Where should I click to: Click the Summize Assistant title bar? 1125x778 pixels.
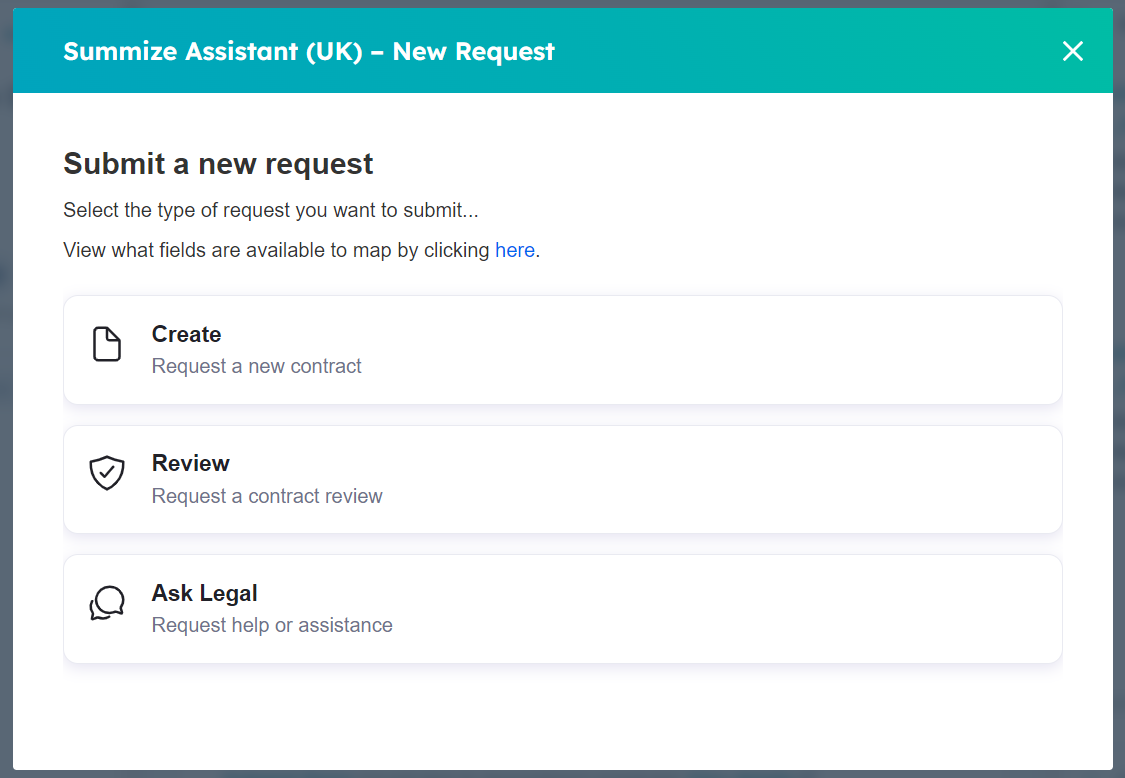(x=309, y=51)
